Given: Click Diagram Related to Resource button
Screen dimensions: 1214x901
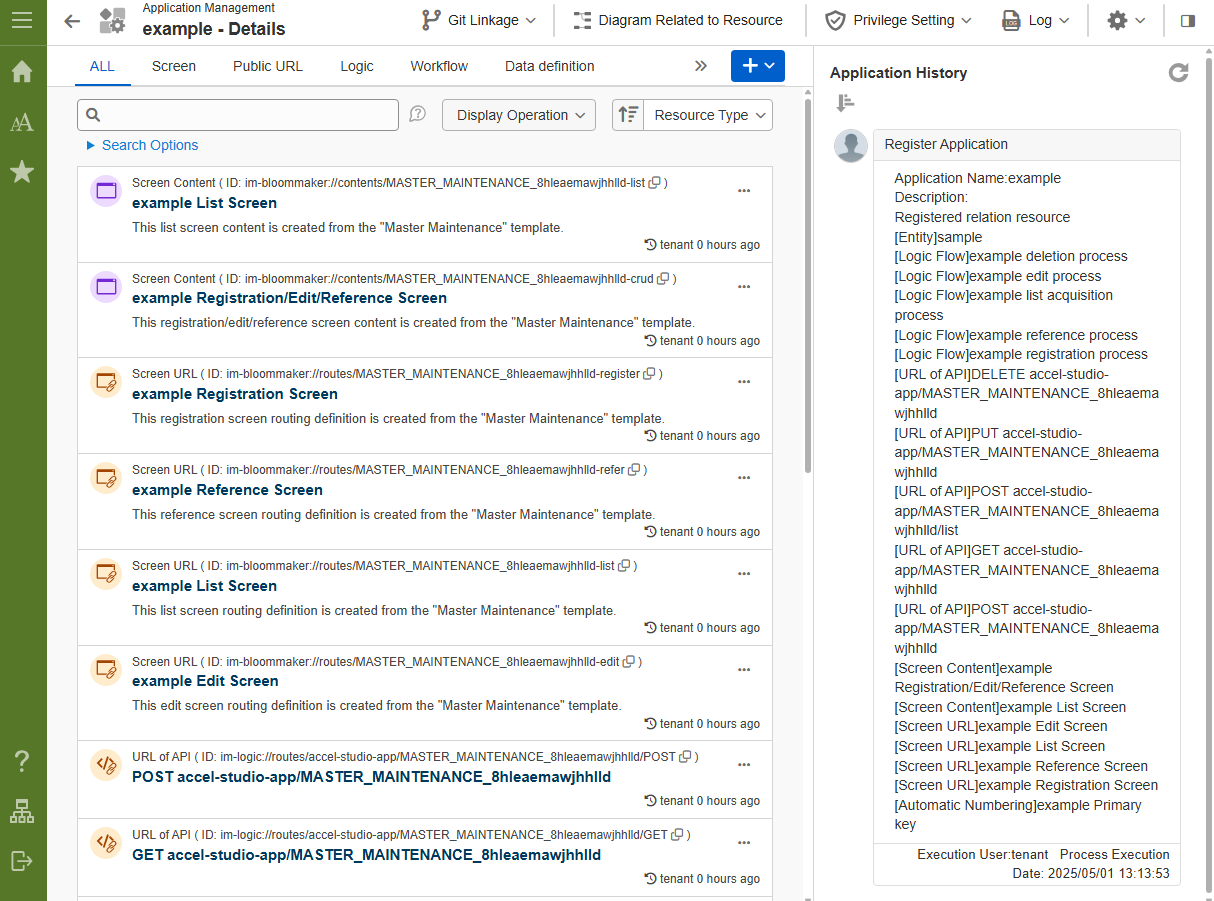Looking at the screenshot, I should coord(678,20).
